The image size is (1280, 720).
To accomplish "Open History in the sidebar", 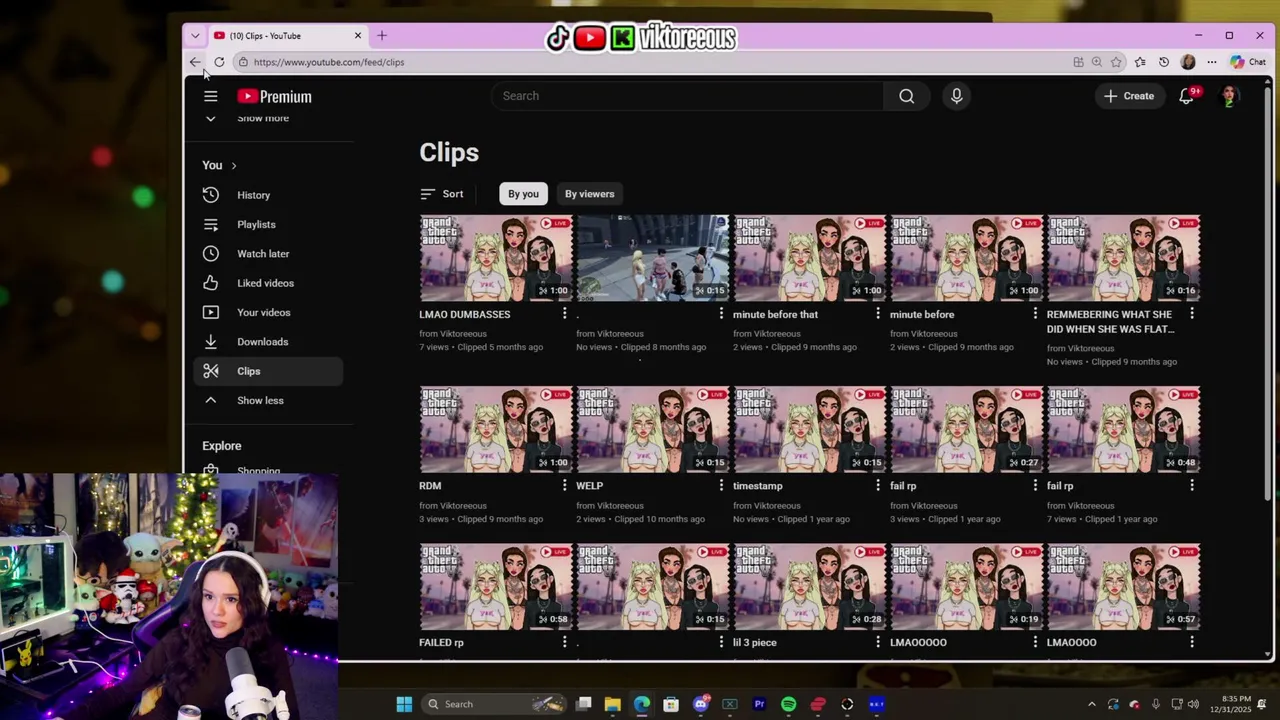I will [268, 195].
